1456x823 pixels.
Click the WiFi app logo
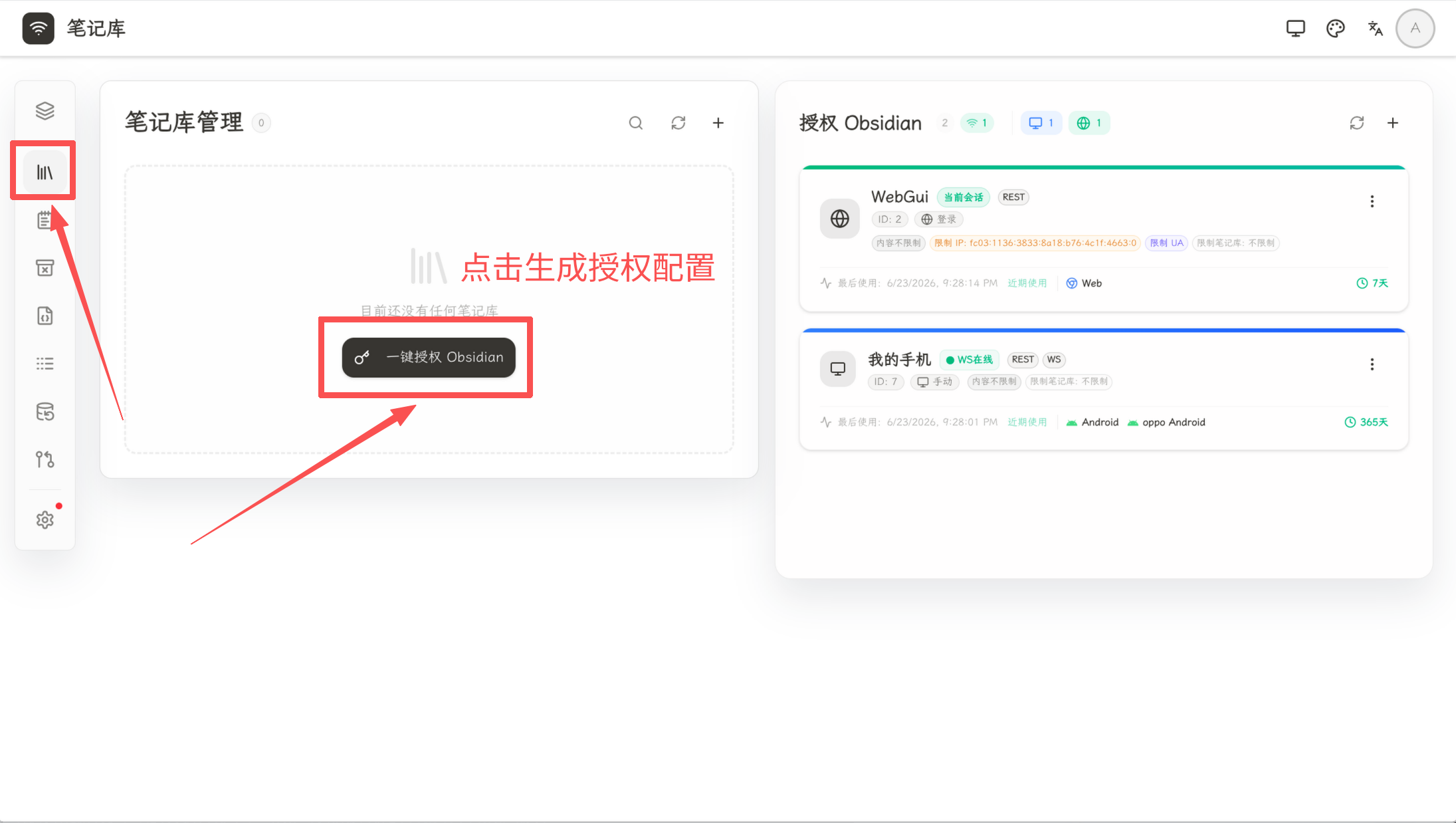tap(39, 28)
